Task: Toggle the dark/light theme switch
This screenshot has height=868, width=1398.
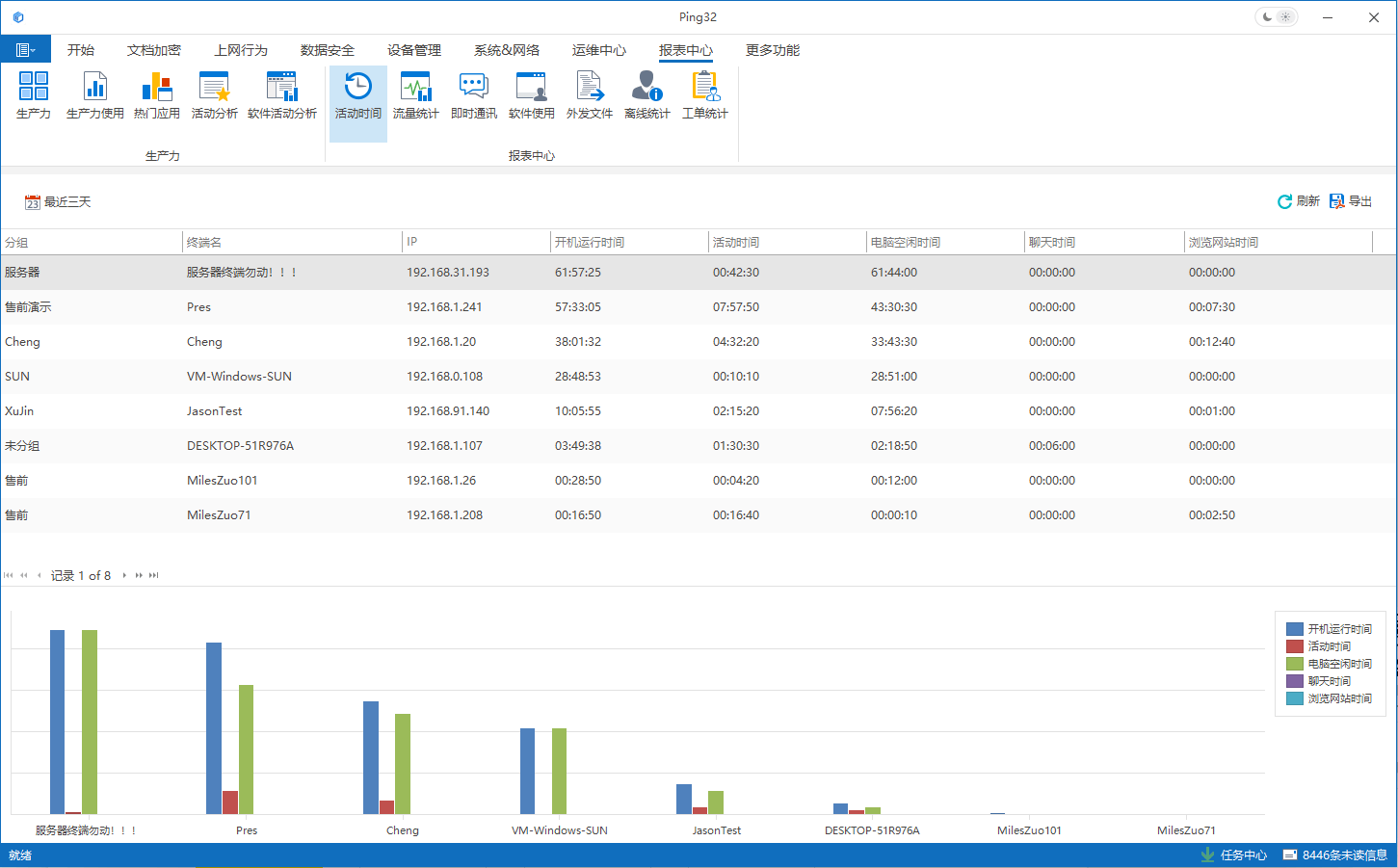Action: (1276, 17)
